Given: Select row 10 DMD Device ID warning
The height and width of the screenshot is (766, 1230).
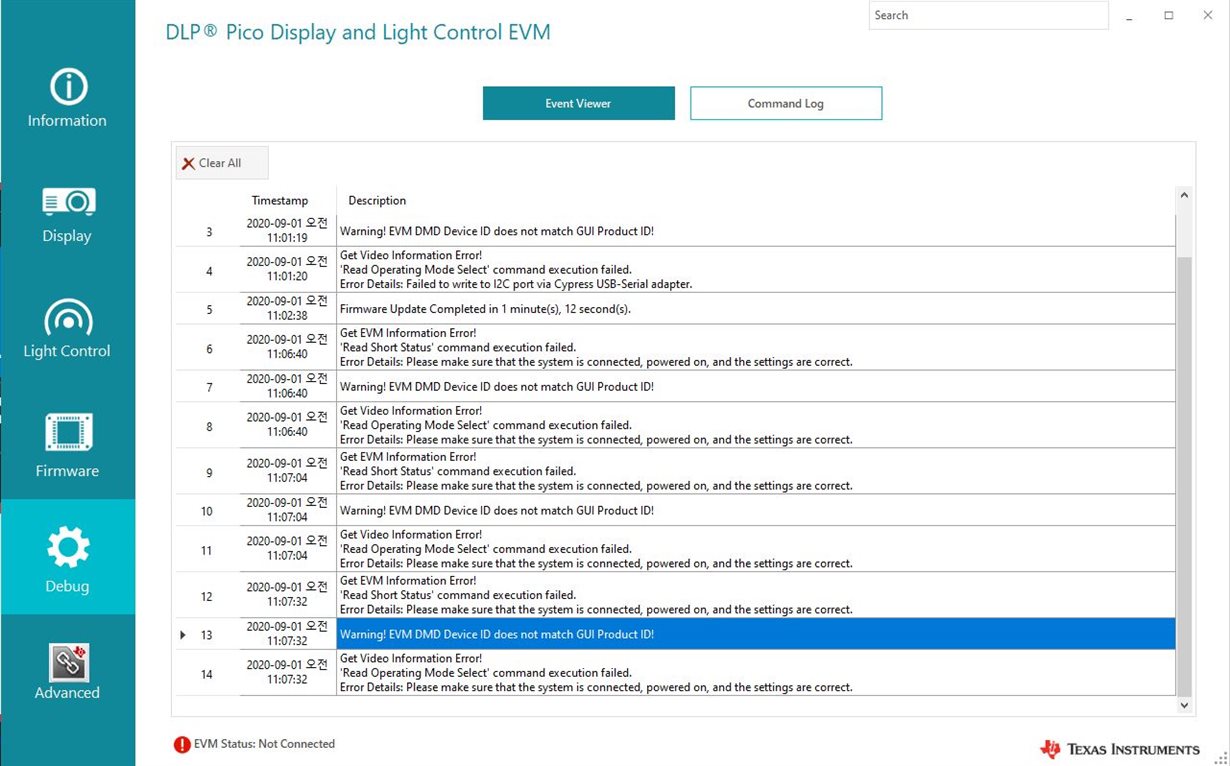Looking at the screenshot, I should pyautogui.click(x=756, y=510).
